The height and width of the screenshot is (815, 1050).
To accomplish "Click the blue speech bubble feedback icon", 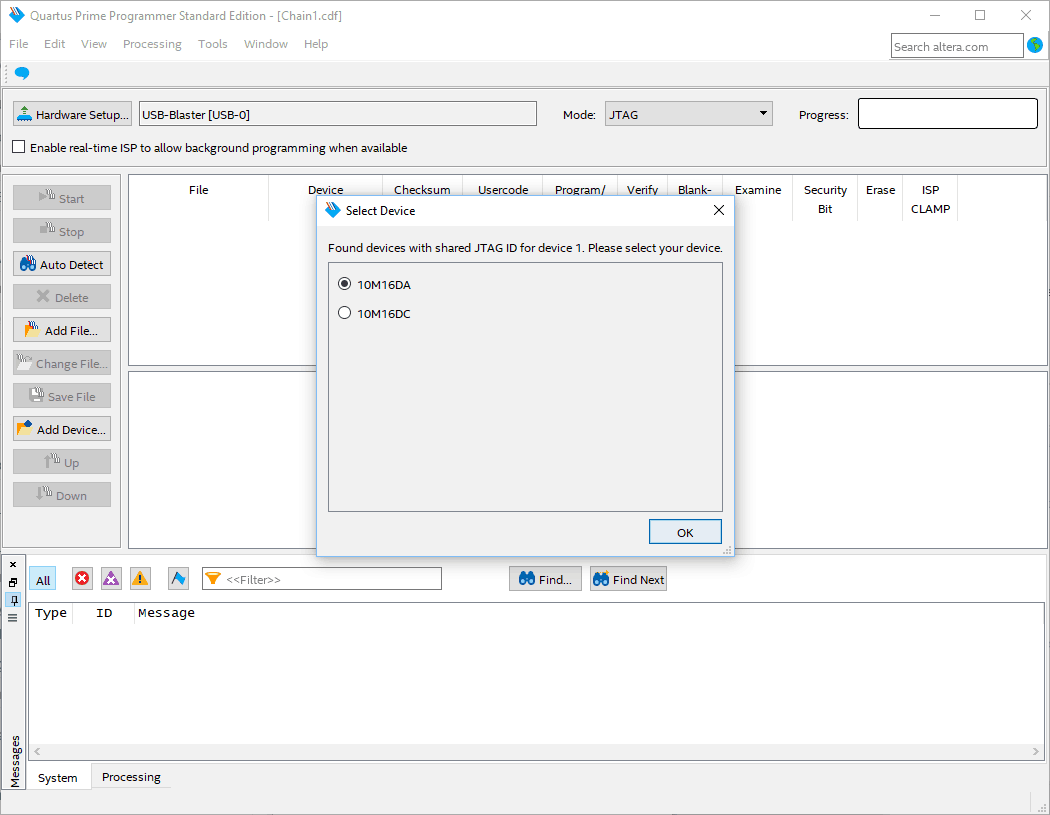I will (x=22, y=73).
